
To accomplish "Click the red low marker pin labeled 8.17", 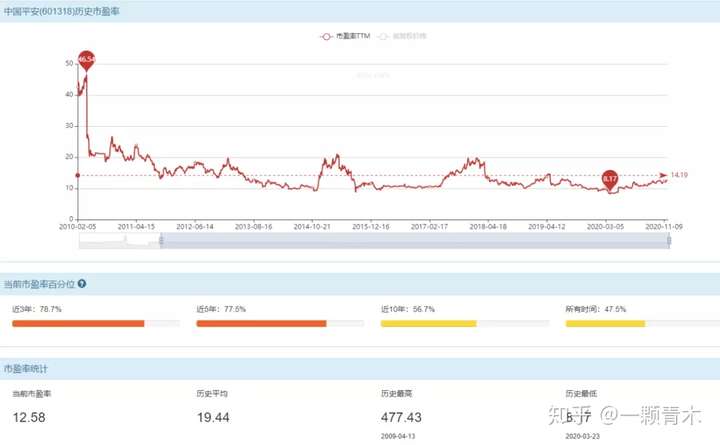I will point(610,180).
